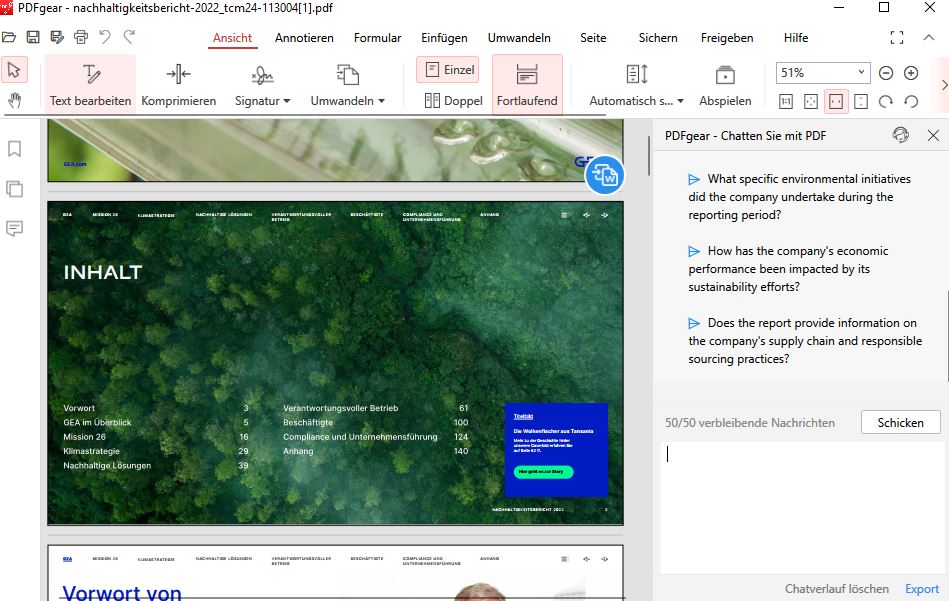Click the fit height icon
The height and width of the screenshot is (601, 949).
[861, 101]
